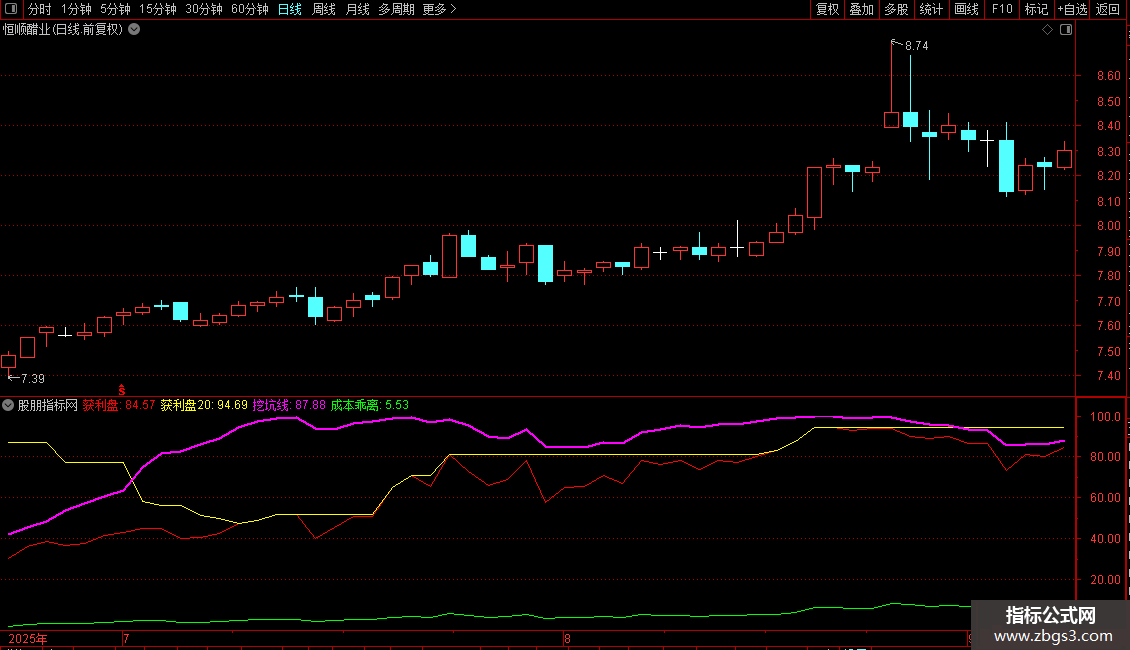This screenshot has height=650, width=1130.
Task: Switch to 周线 weekly chart
Action: 324,9
